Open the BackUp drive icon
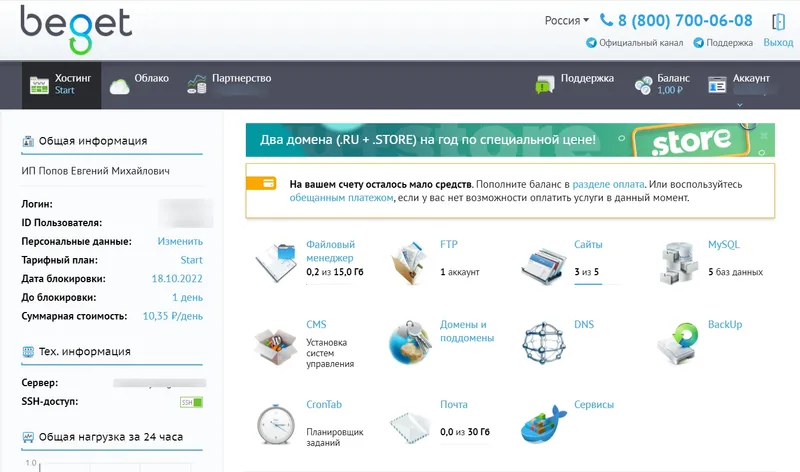 click(678, 343)
